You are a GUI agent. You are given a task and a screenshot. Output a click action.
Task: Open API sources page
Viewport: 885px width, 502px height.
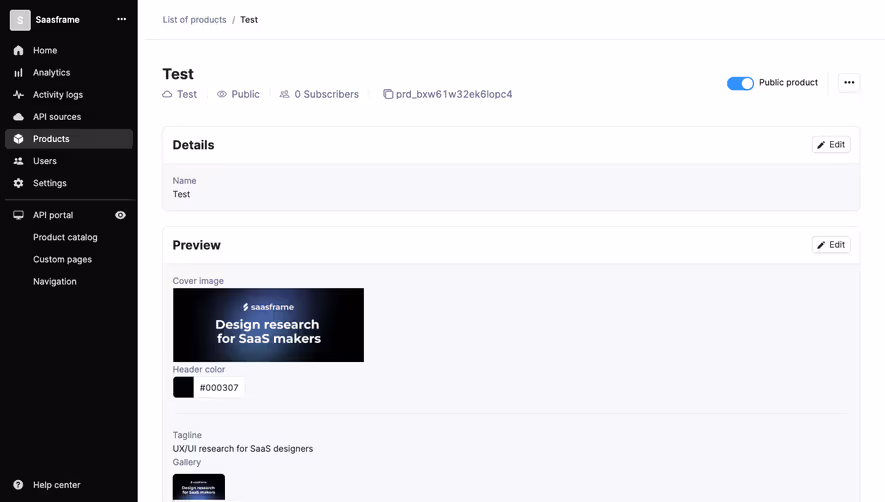[x=69, y=117]
